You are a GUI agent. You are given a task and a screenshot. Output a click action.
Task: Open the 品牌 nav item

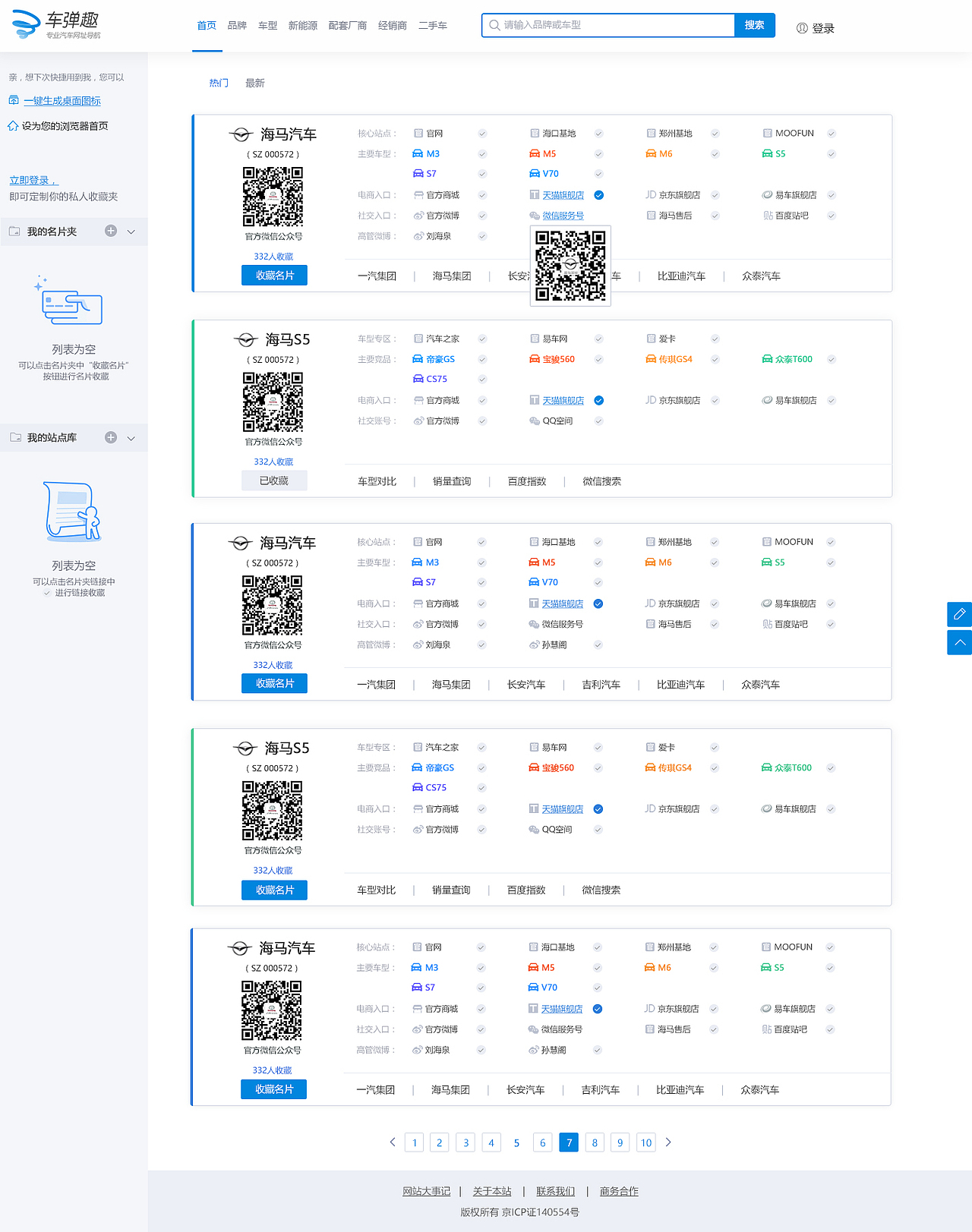click(x=237, y=26)
